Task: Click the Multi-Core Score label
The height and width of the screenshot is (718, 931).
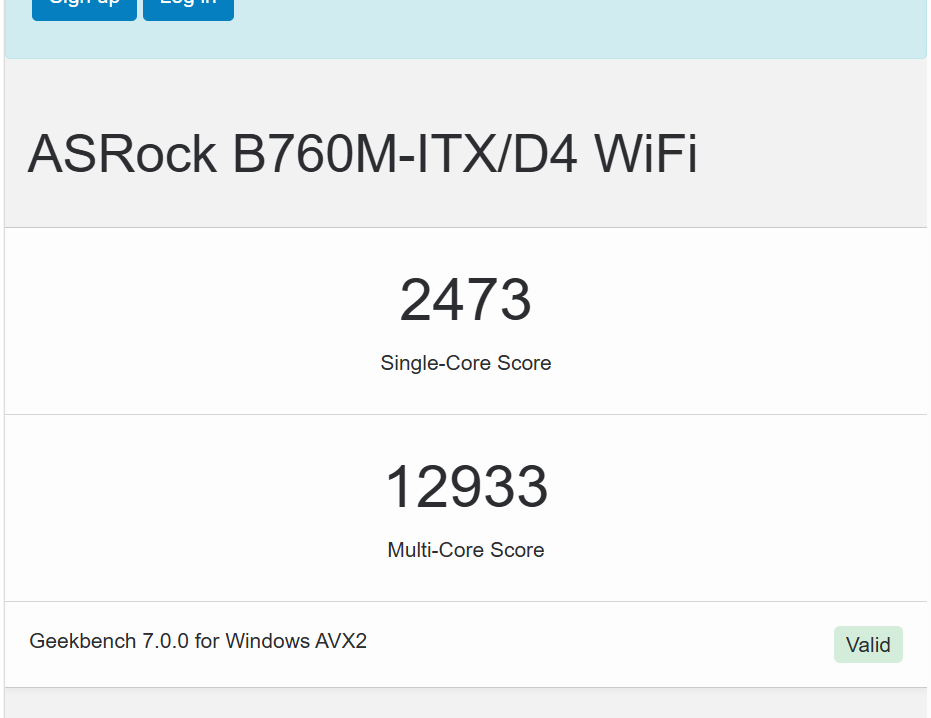Action: pyautogui.click(x=466, y=550)
